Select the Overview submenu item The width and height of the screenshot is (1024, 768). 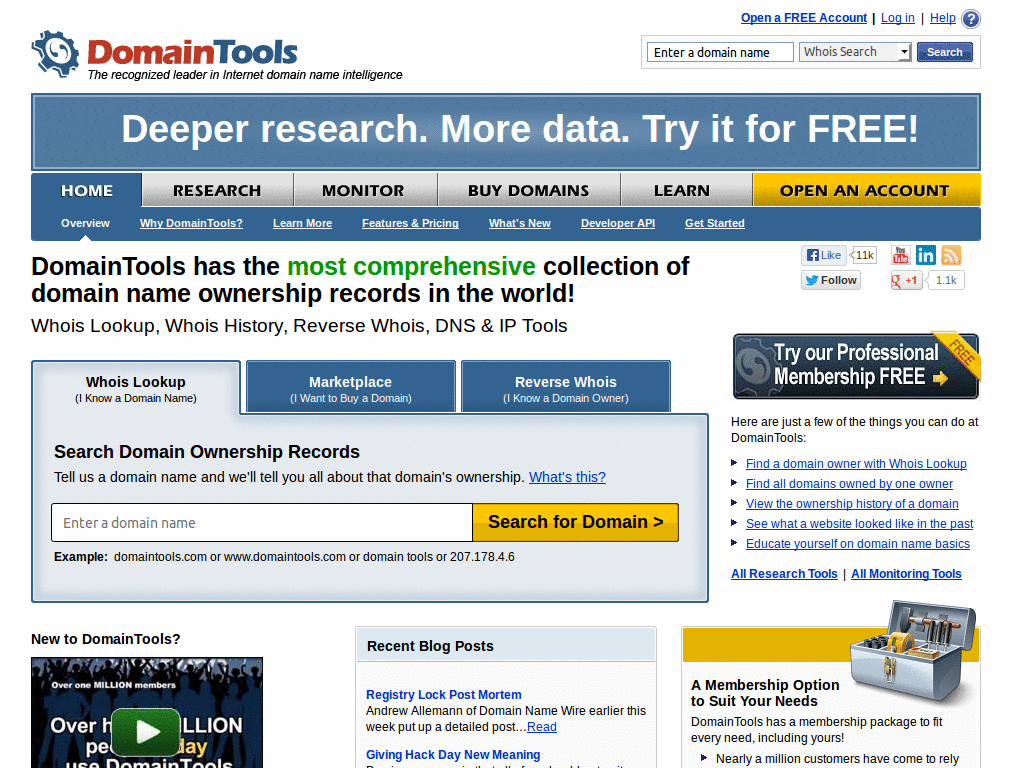click(x=86, y=223)
